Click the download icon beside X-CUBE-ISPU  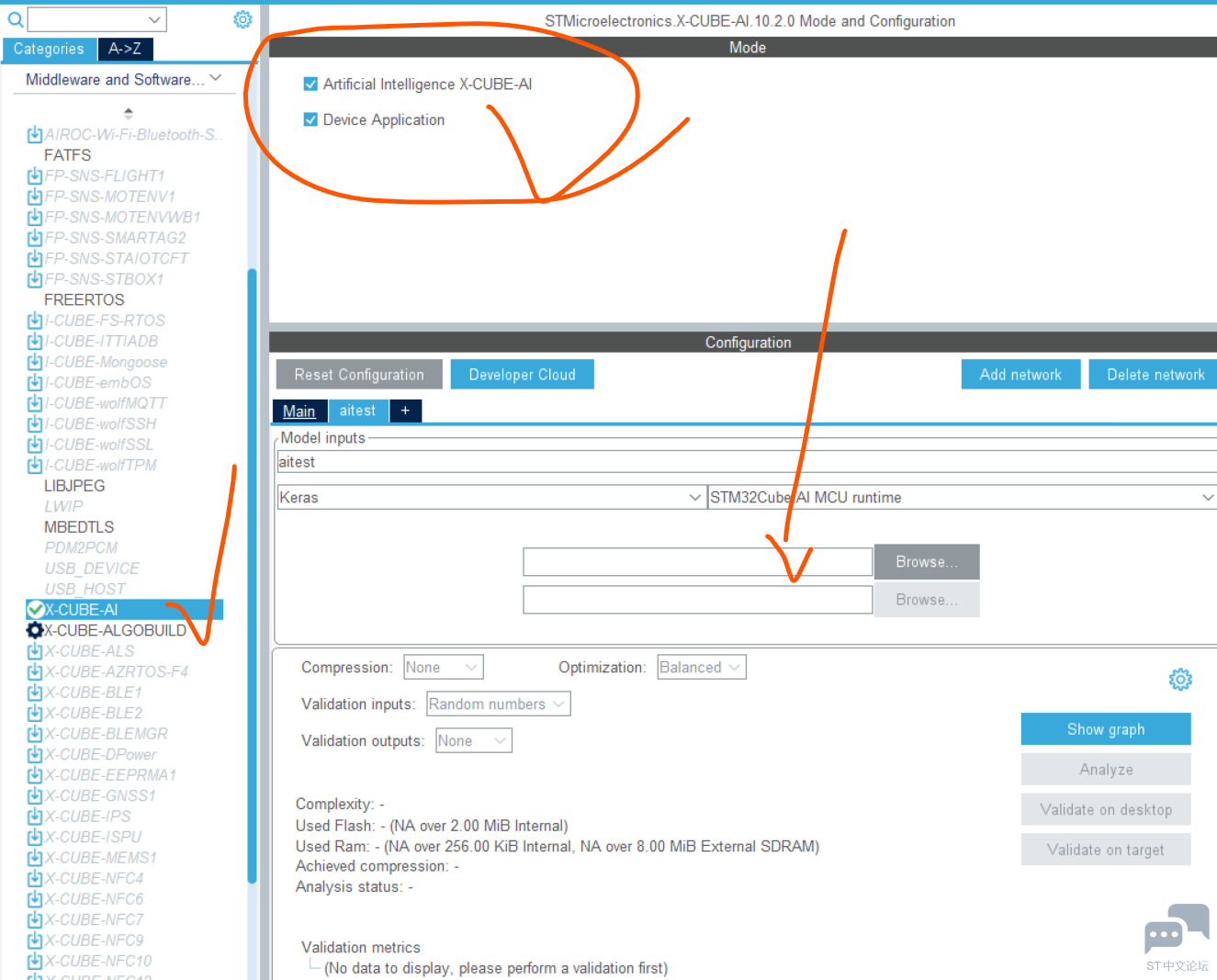click(x=35, y=838)
